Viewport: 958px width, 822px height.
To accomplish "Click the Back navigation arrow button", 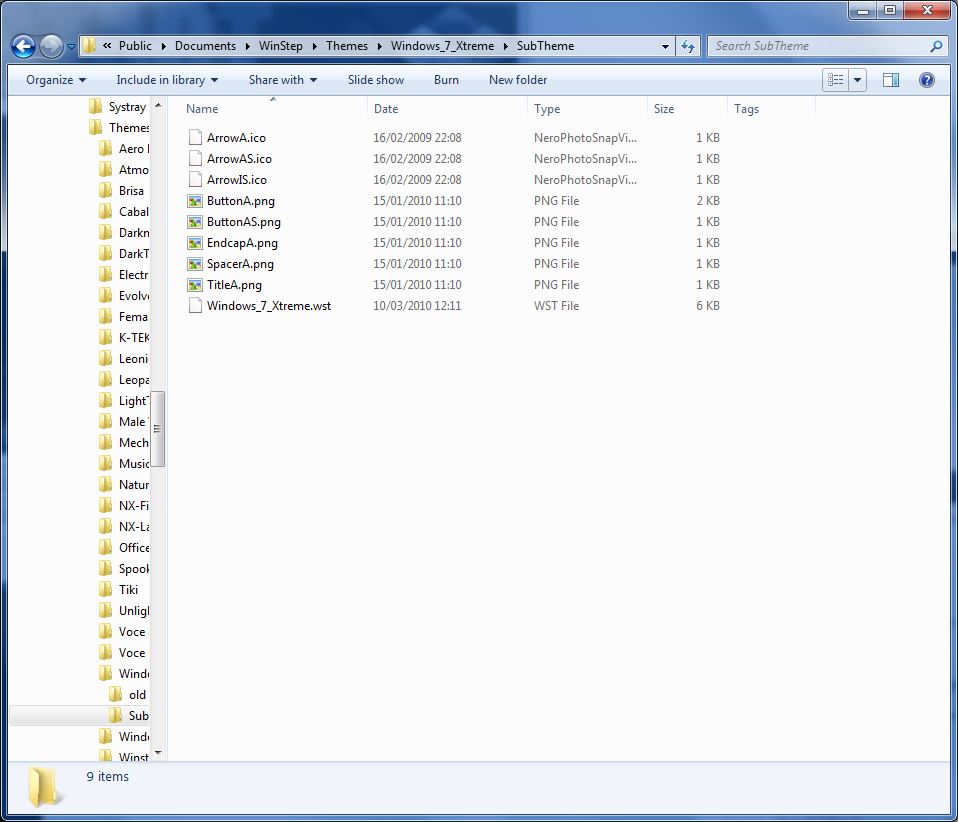I will pos(24,46).
